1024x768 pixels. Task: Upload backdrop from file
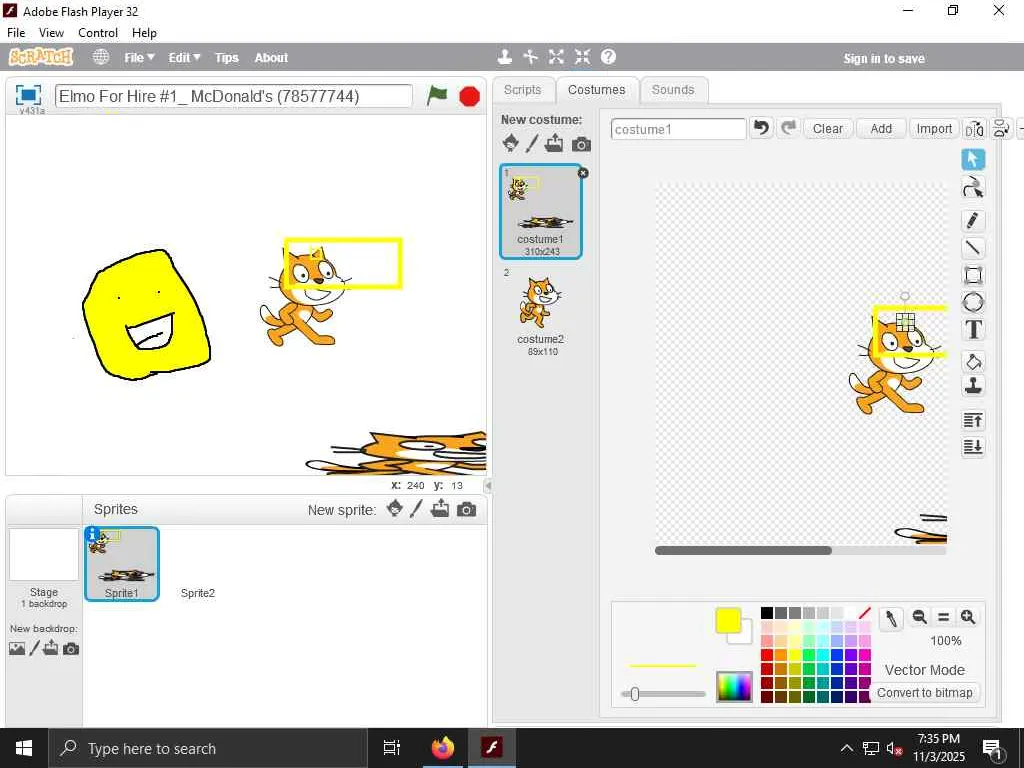[51, 648]
